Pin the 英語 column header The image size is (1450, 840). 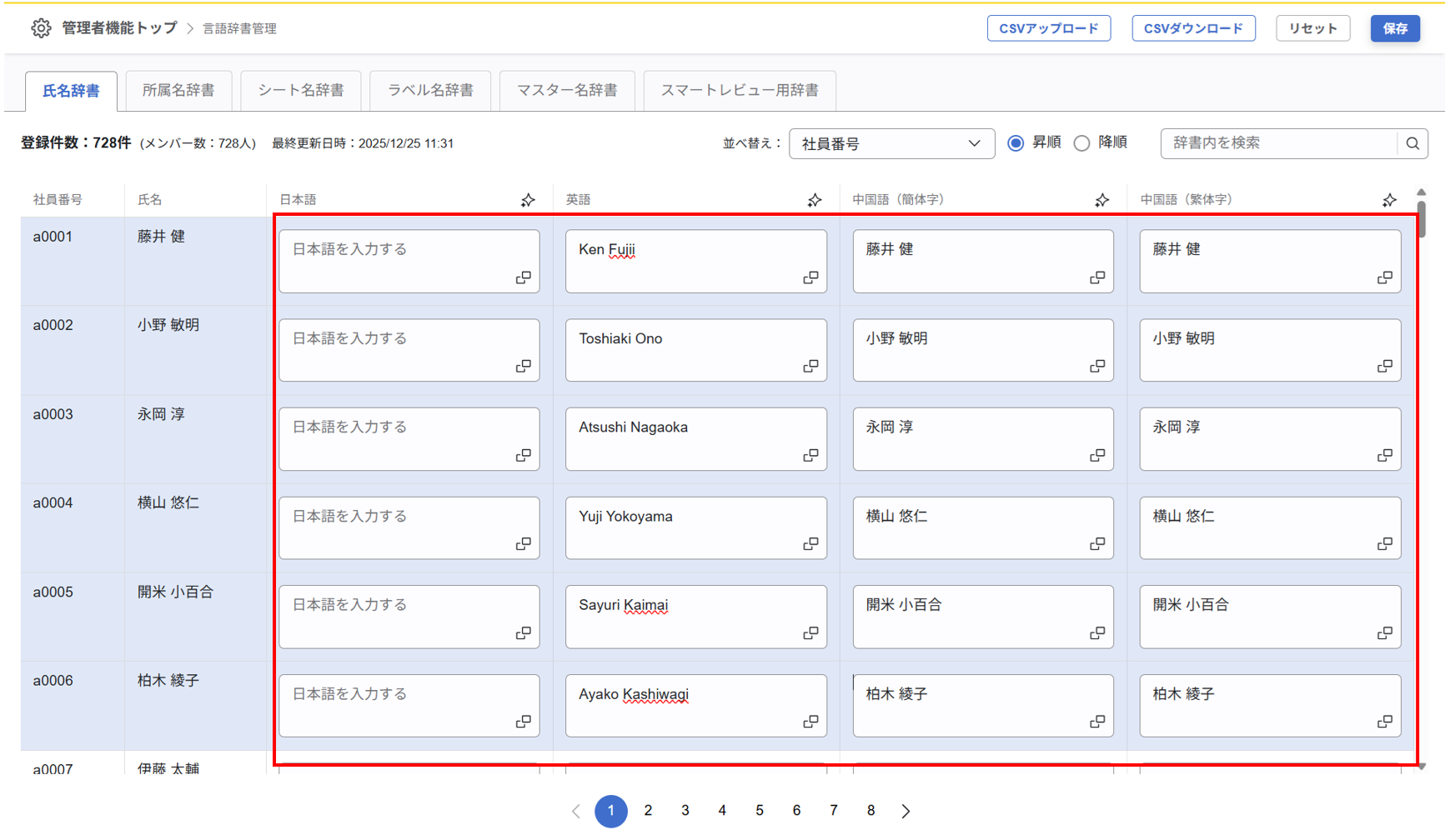(814, 199)
